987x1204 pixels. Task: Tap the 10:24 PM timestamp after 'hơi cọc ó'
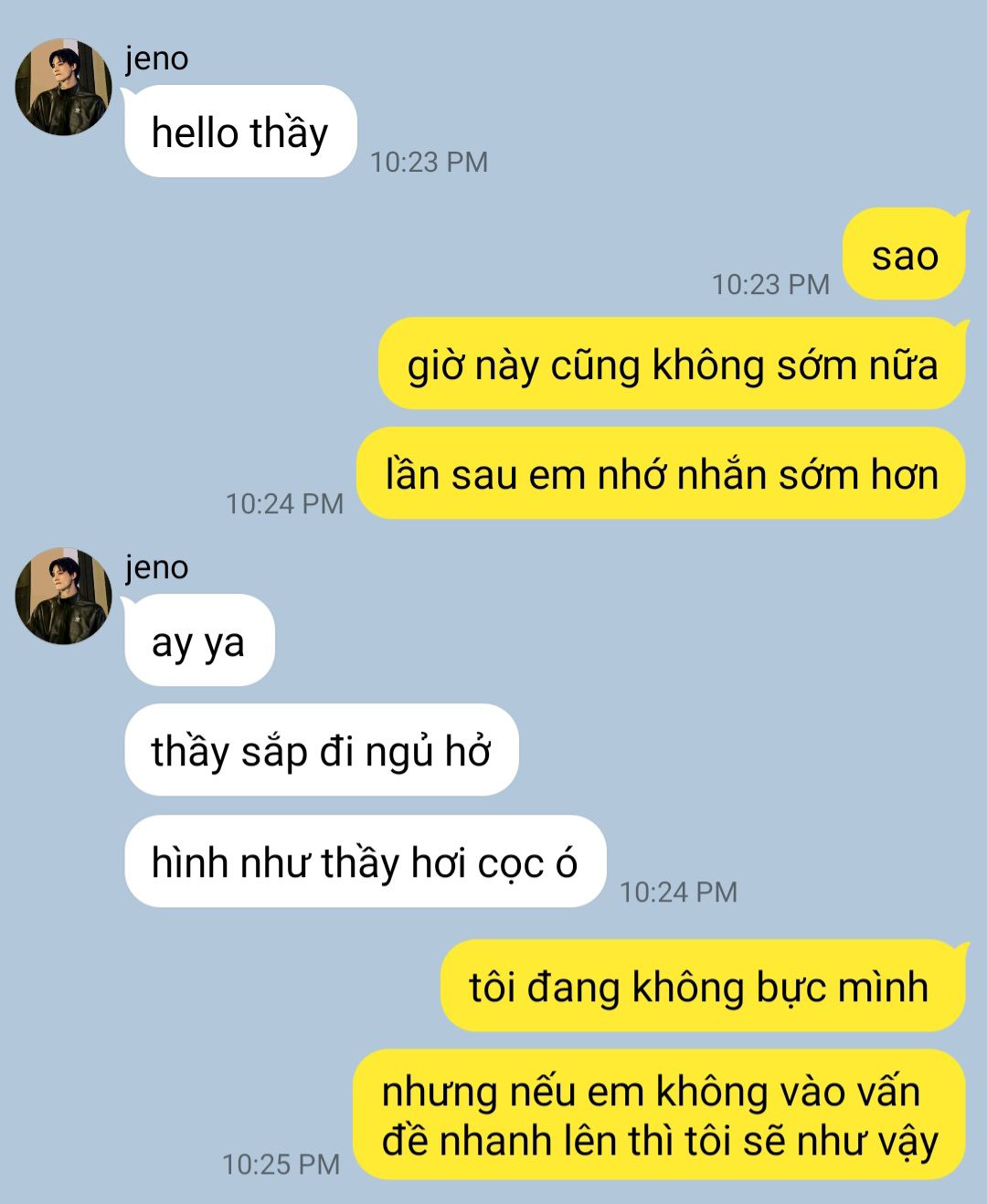678,892
